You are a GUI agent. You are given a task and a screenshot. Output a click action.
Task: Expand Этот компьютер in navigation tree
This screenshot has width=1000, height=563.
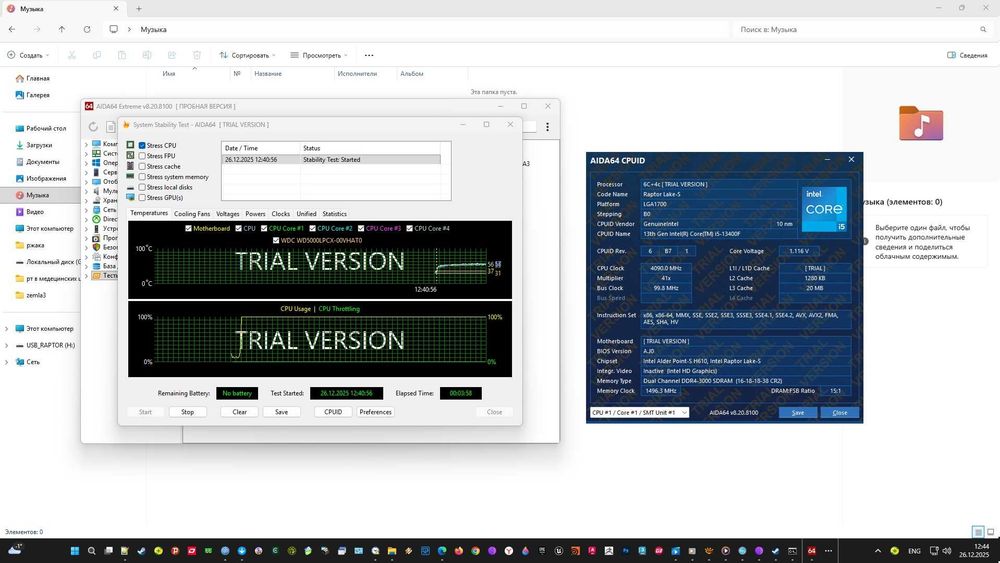pos(6,329)
